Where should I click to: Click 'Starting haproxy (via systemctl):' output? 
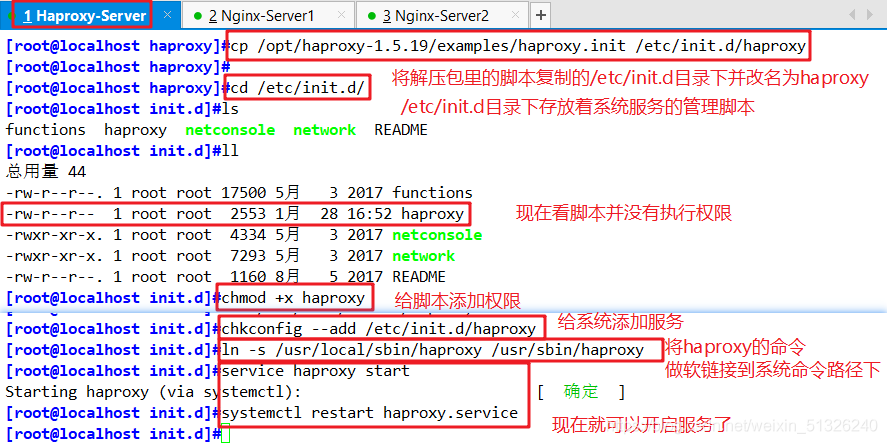point(153,392)
